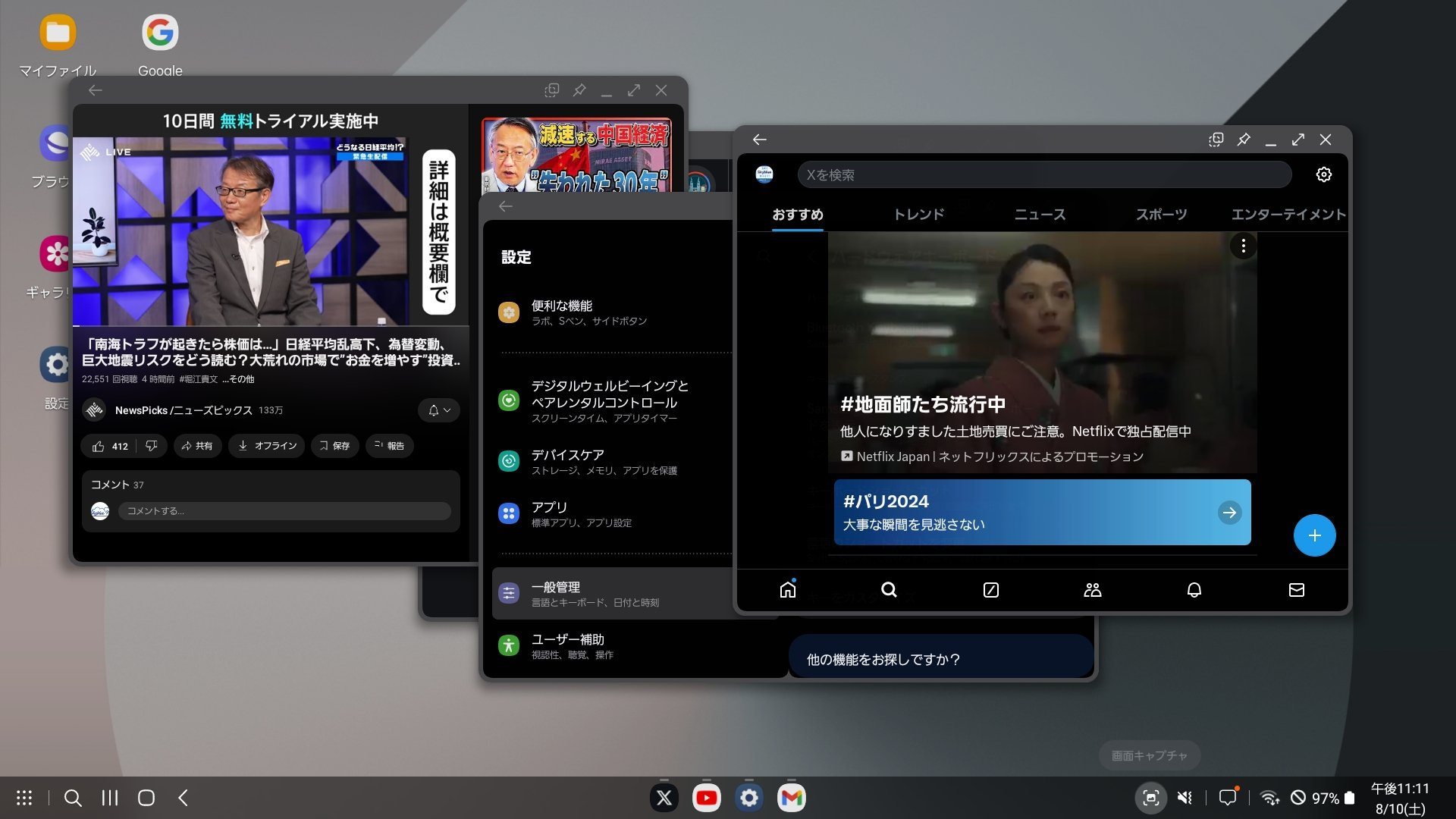Viewport: 1456px width, 819px height.
Task: Pin the YouTube window on top
Action: pyautogui.click(x=579, y=90)
